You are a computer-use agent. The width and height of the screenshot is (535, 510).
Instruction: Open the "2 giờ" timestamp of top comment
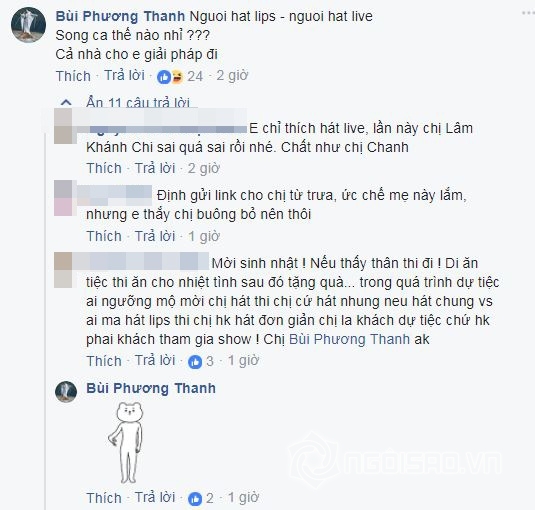[x=232, y=76]
